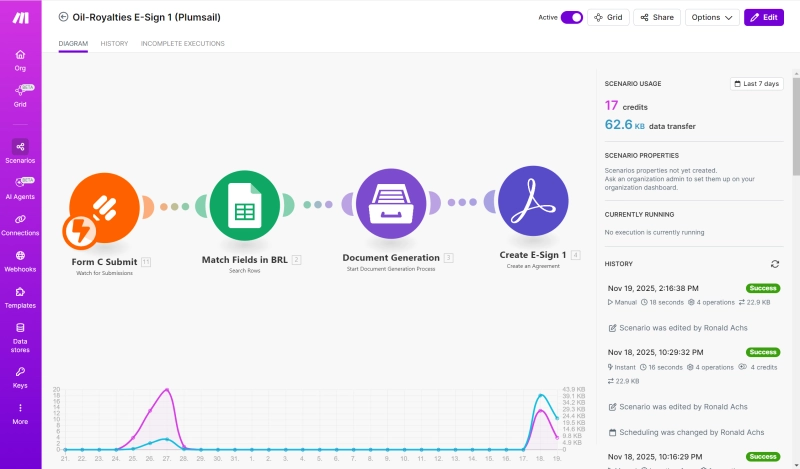Open Keys in sidebar

tap(20, 377)
